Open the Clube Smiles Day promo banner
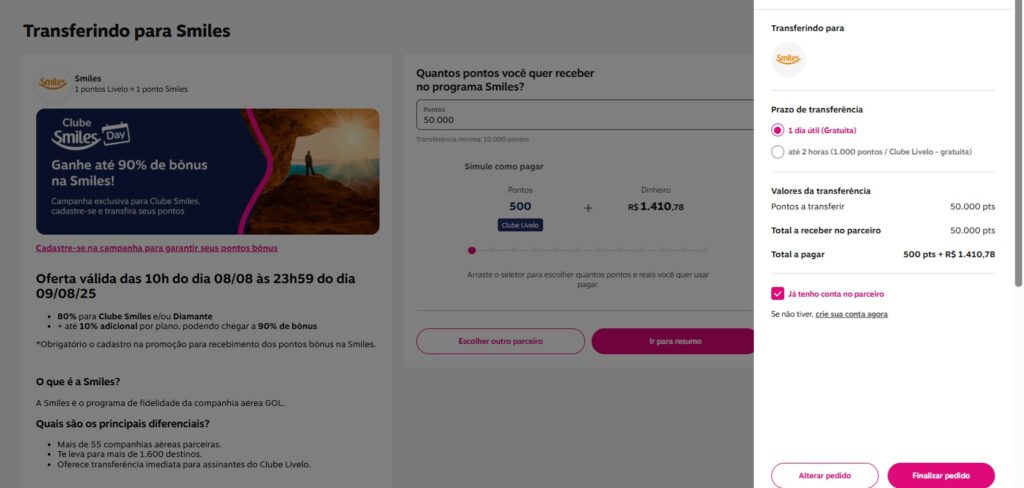The width and height of the screenshot is (1024, 488). click(207, 171)
